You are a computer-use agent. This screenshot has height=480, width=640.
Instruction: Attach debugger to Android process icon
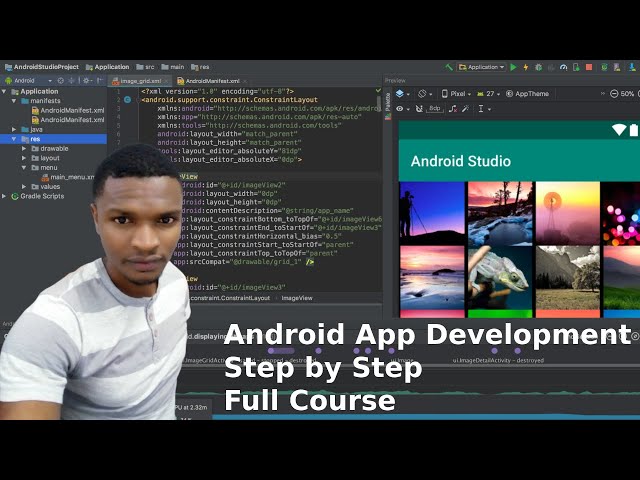(576, 67)
